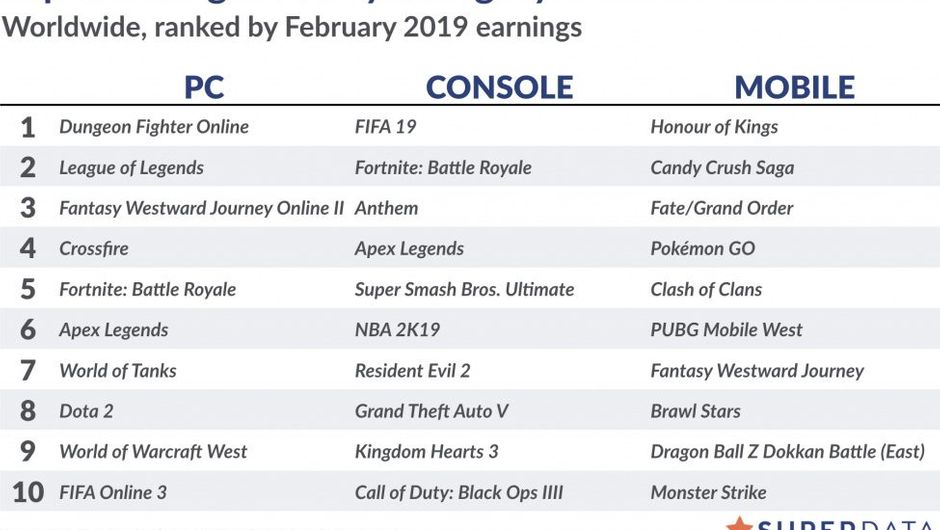The width and height of the screenshot is (940, 530).
Task: Click Crossfire in the PC column
Action: click(x=94, y=249)
